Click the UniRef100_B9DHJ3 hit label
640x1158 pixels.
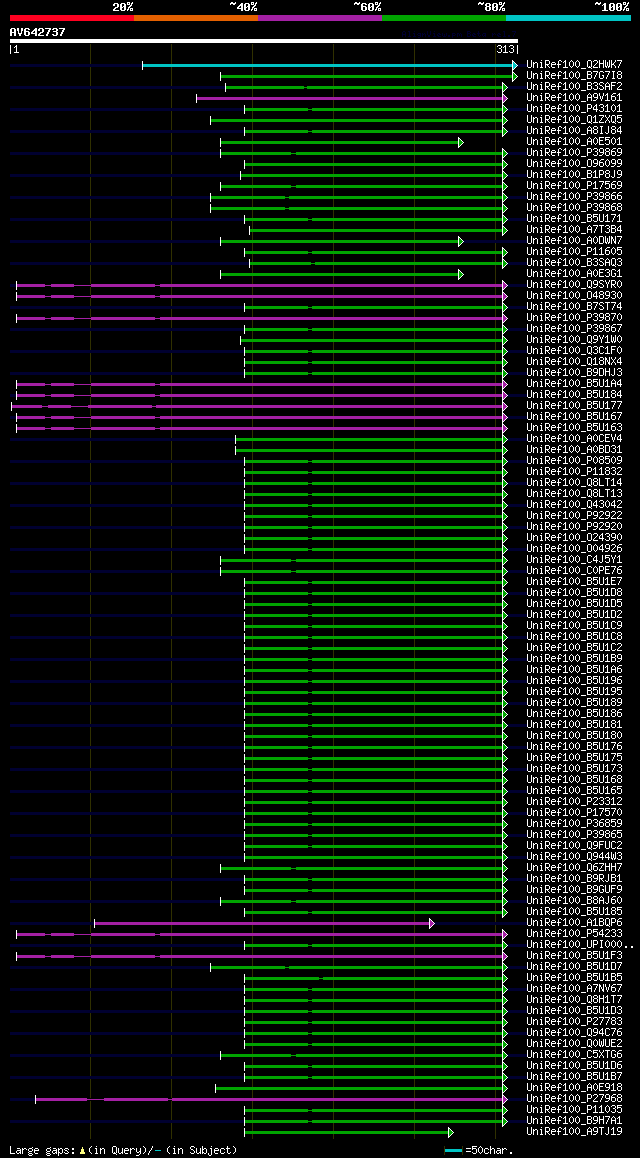574,373
